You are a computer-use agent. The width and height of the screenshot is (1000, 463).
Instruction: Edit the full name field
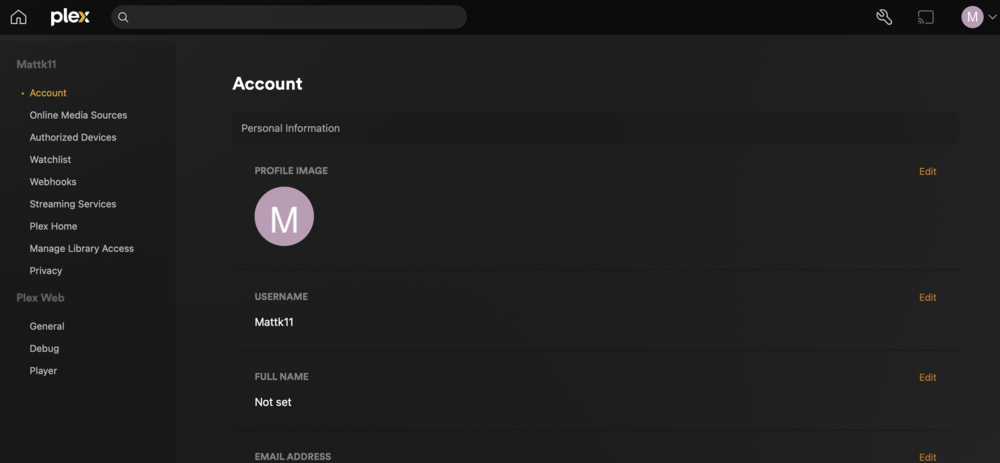pos(927,378)
